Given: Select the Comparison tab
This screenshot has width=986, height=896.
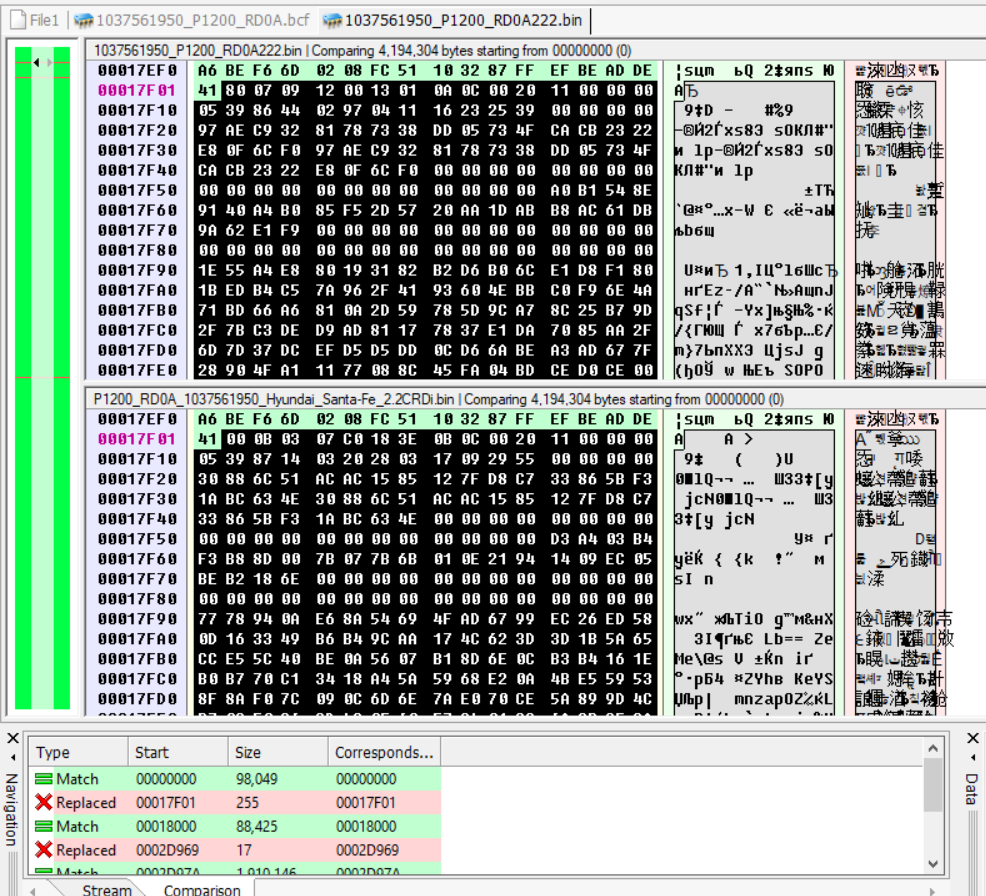Looking at the screenshot, I should [202, 890].
